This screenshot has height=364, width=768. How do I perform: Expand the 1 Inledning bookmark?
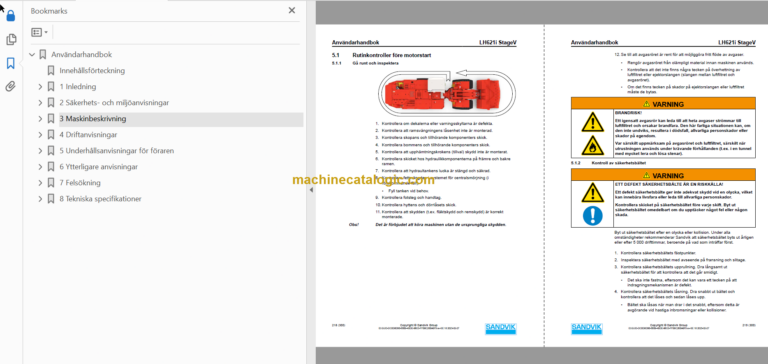coord(40,87)
